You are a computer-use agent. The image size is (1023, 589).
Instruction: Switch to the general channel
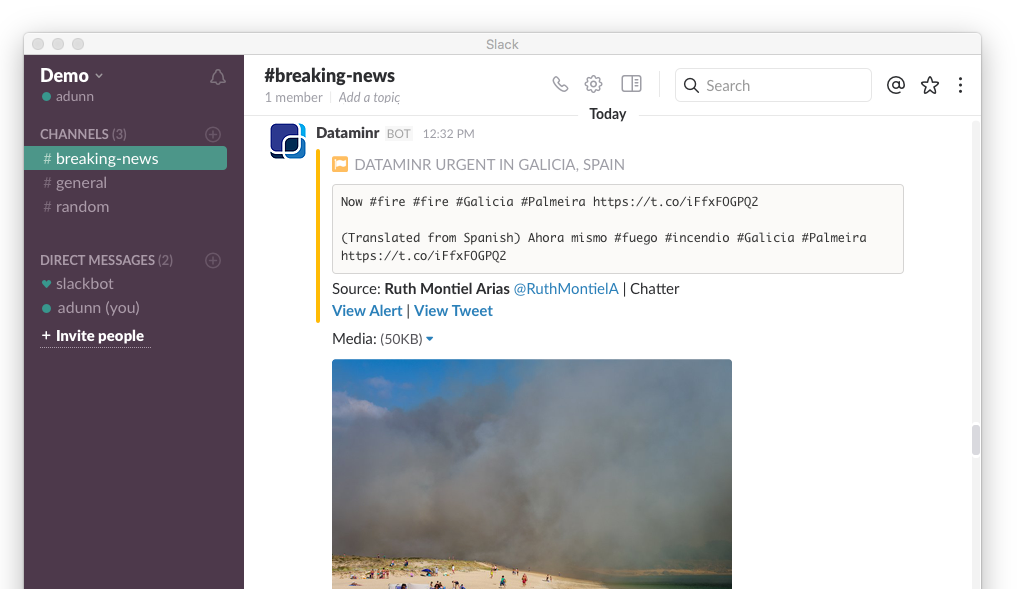(81, 183)
